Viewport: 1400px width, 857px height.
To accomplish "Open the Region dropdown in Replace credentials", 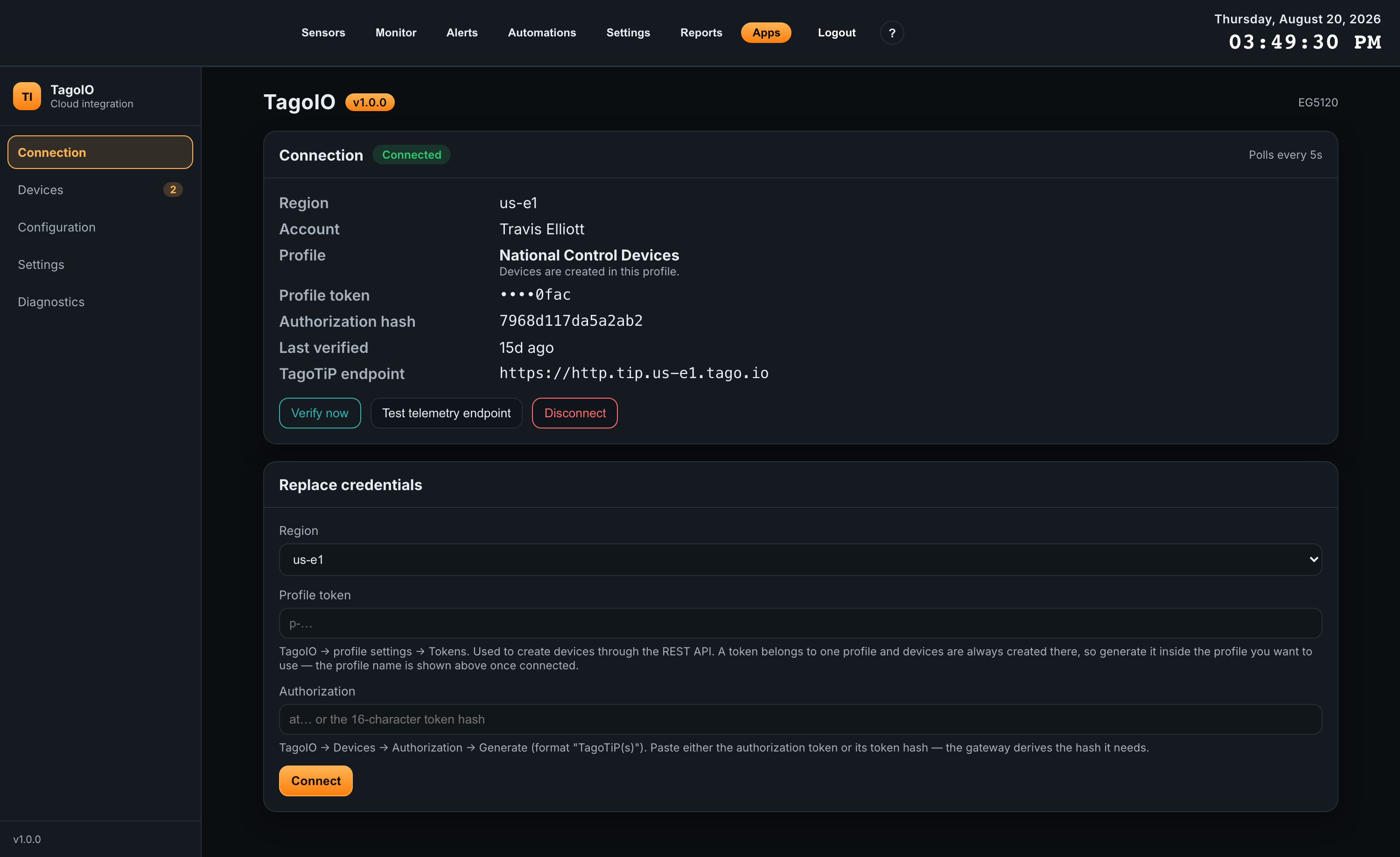I will pos(800,560).
